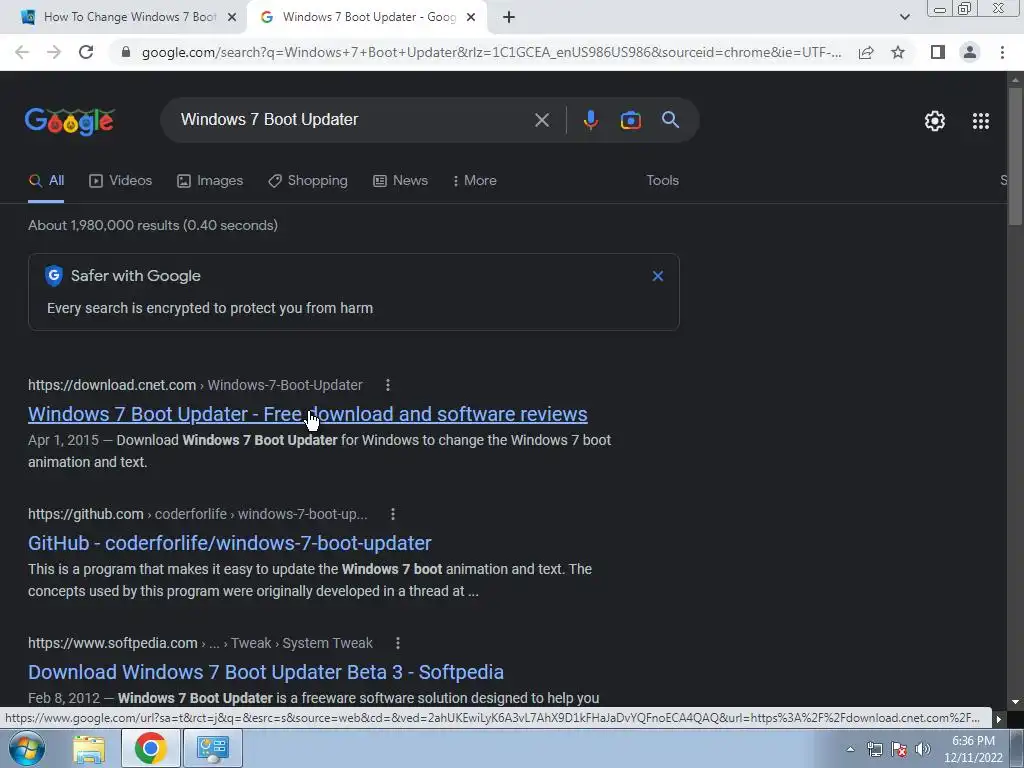Dismiss the Safer with Google notice
The width and height of the screenshot is (1024, 768).
click(x=658, y=276)
